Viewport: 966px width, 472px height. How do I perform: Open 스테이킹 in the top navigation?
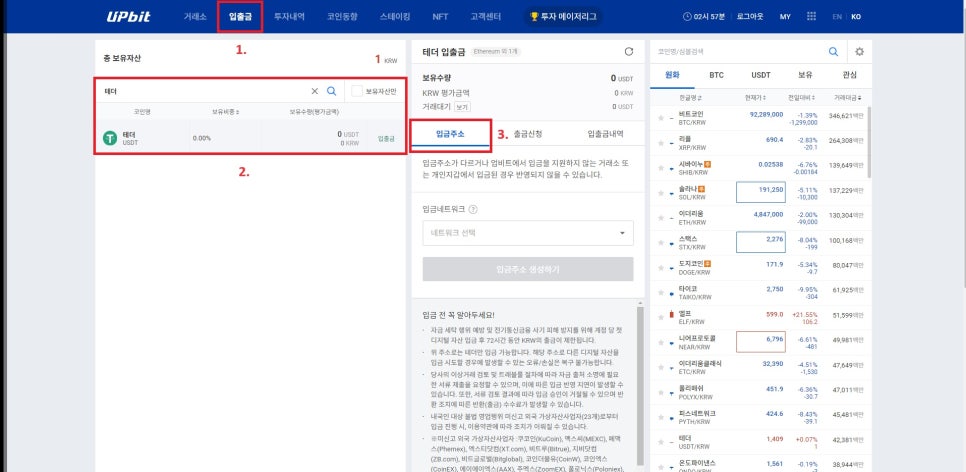[395, 17]
